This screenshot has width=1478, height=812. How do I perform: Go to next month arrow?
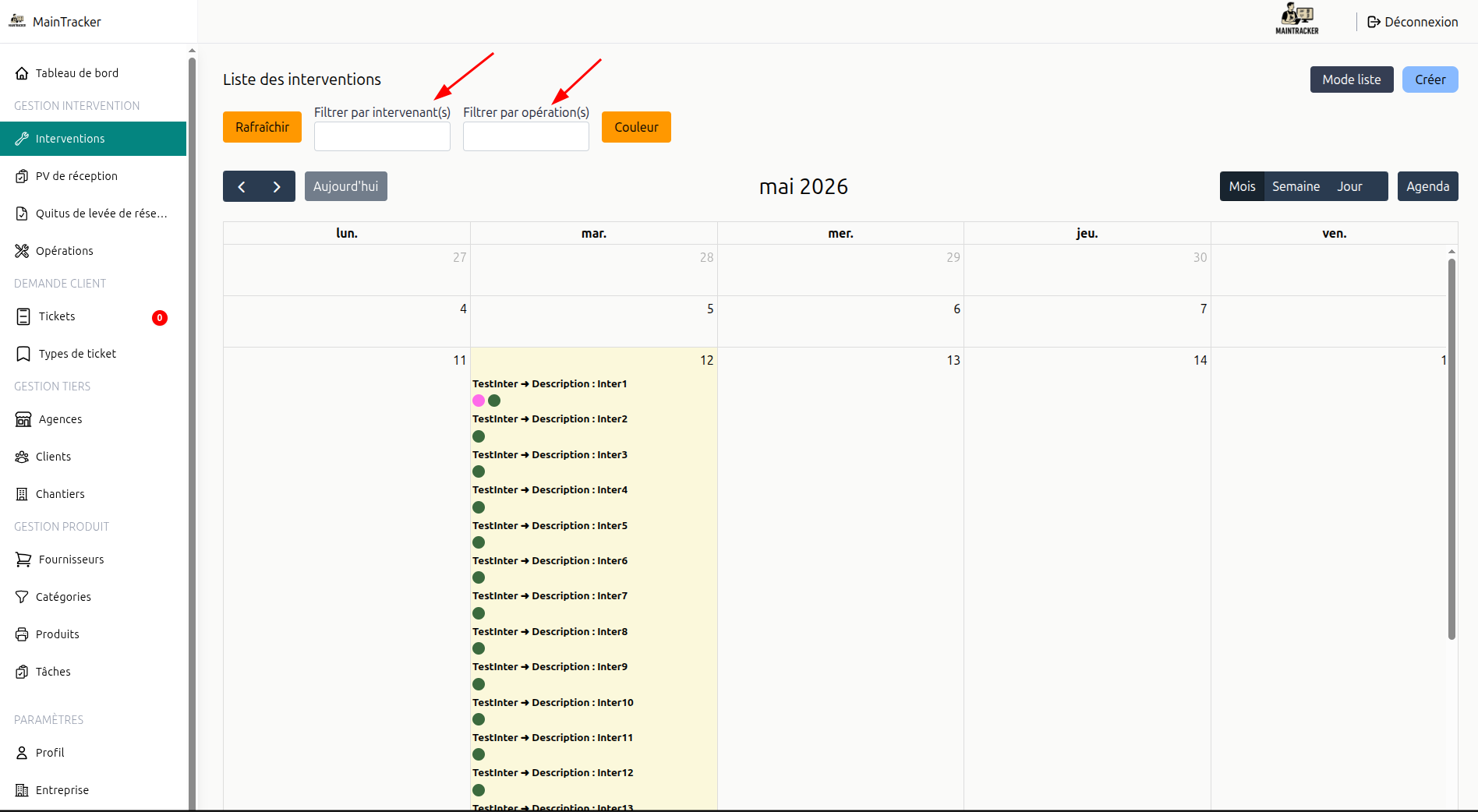click(277, 186)
